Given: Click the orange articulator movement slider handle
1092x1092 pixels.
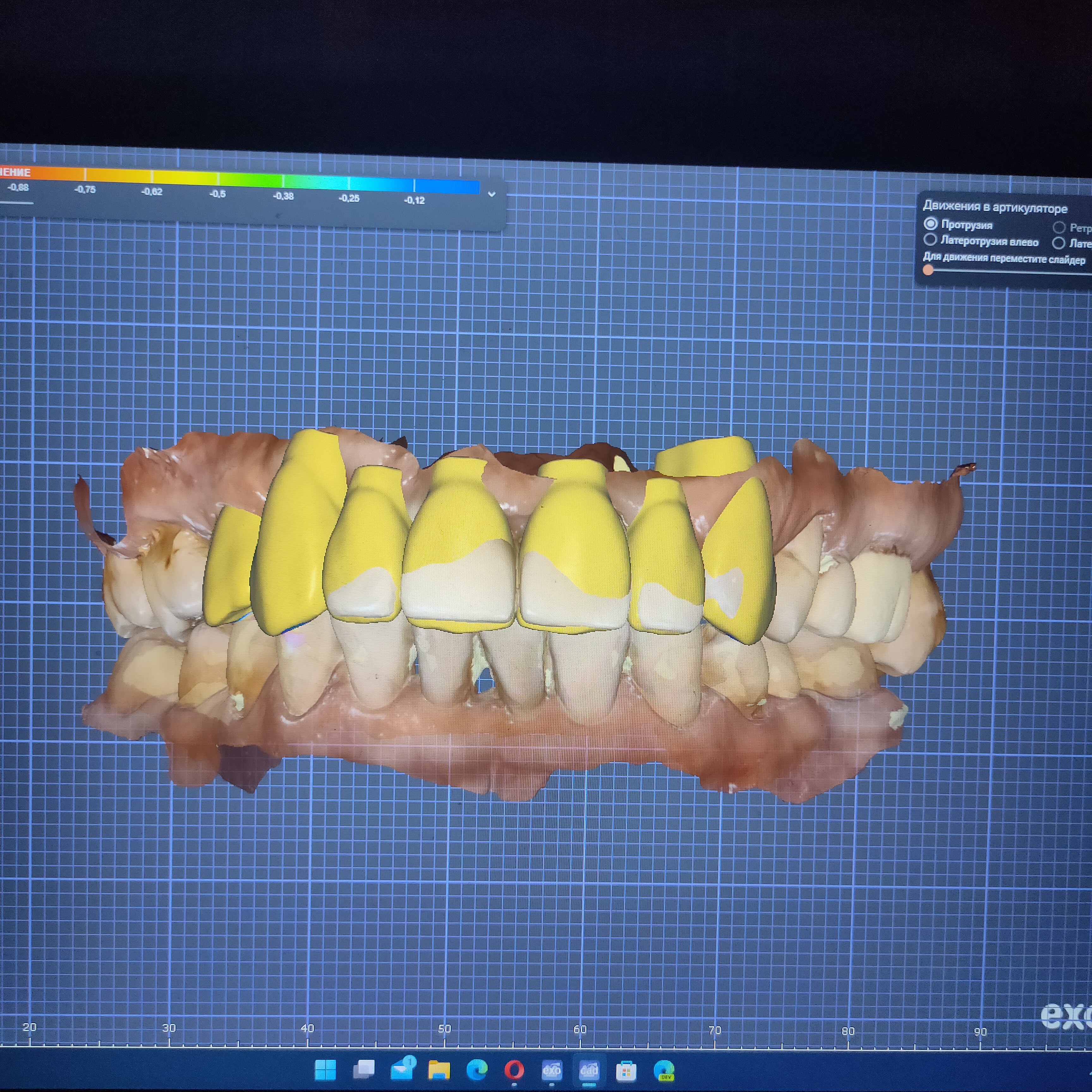Looking at the screenshot, I should click(928, 270).
